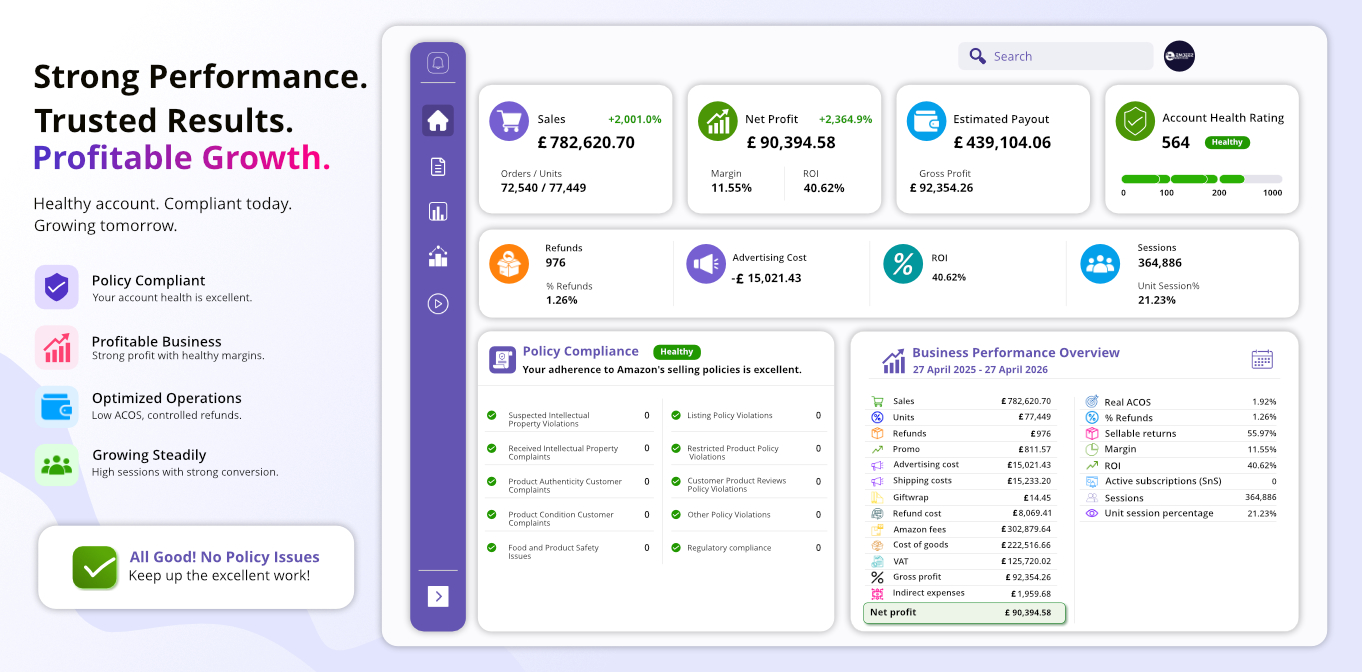The image size is (1362, 672).
Task: Go to Home icon in sidebar
Action: pos(438,121)
